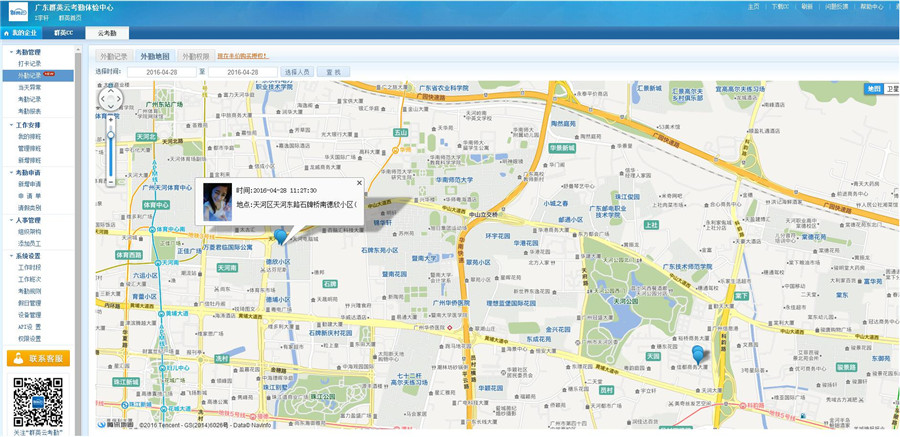Open 权限设置 in the sidebar
Viewport: 900px width, 437px height.
click(x=29, y=339)
